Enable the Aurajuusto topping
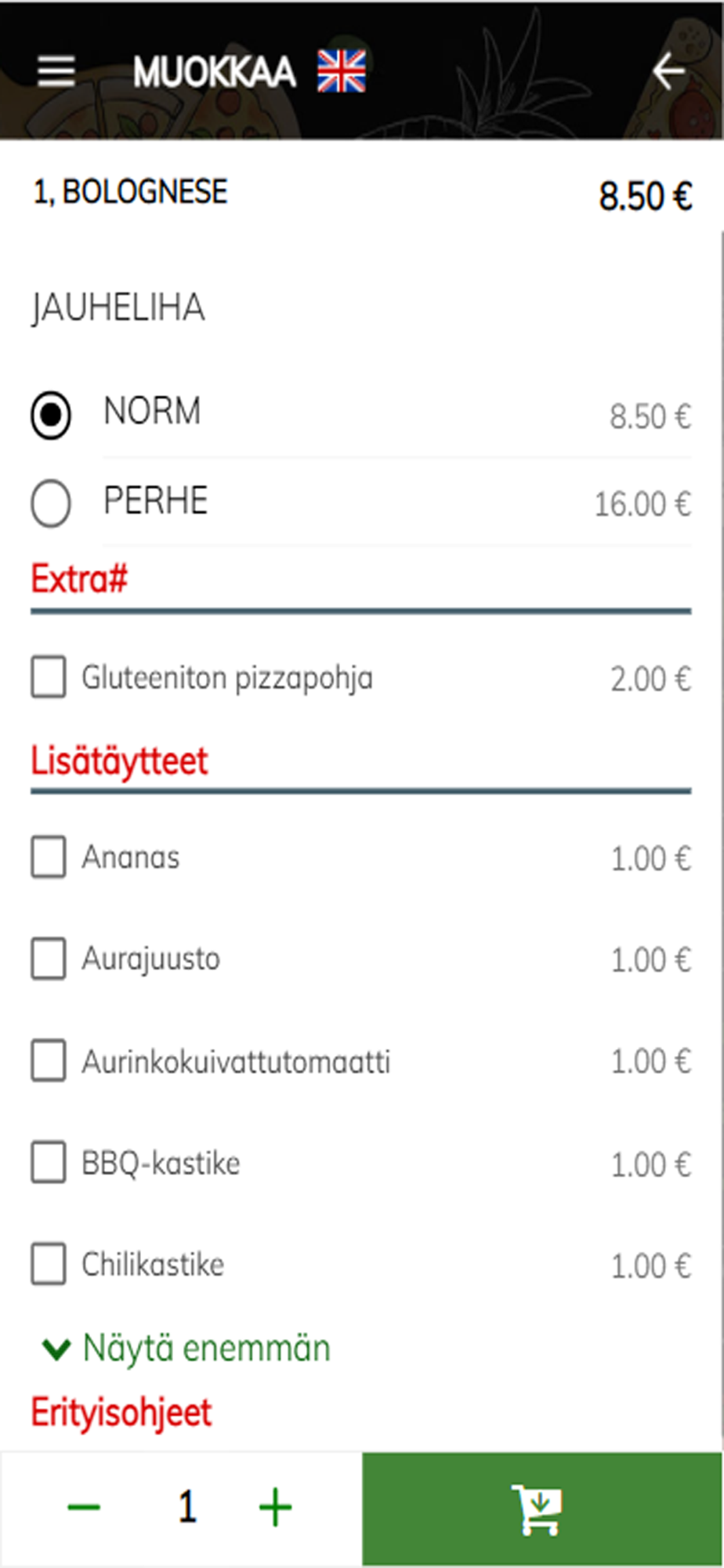The image size is (724, 1568). (x=49, y=959)
